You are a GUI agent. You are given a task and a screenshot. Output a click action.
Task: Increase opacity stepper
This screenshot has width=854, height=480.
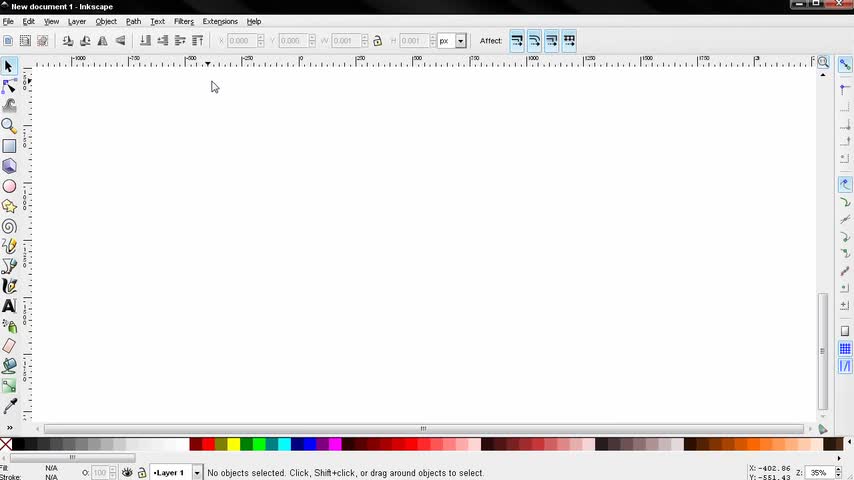click(x=112, y=470)
